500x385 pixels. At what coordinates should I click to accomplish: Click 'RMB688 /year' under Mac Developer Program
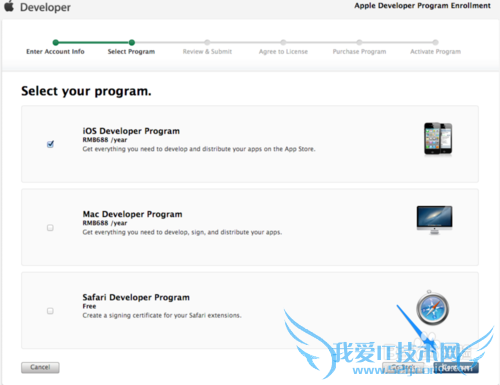point(105,223)
